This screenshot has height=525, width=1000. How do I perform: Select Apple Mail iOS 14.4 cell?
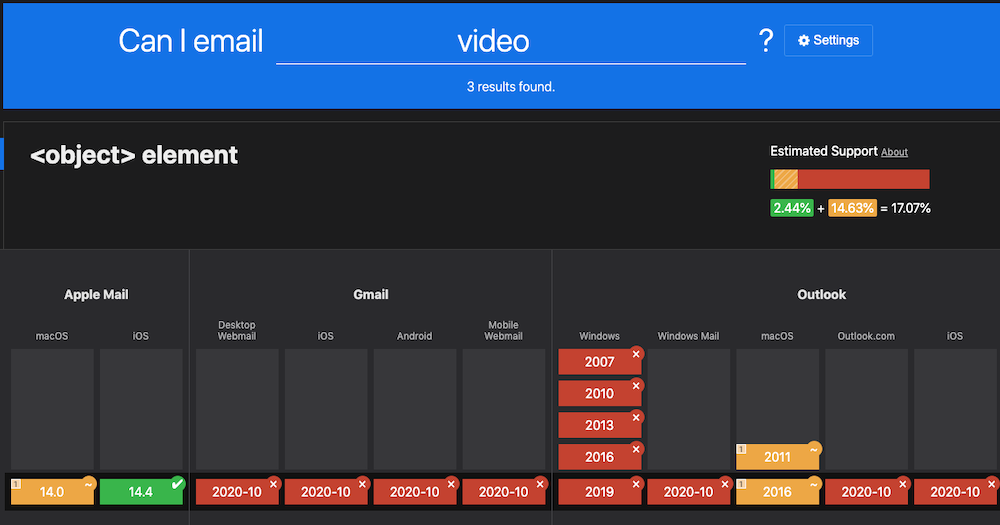(141, 492)
